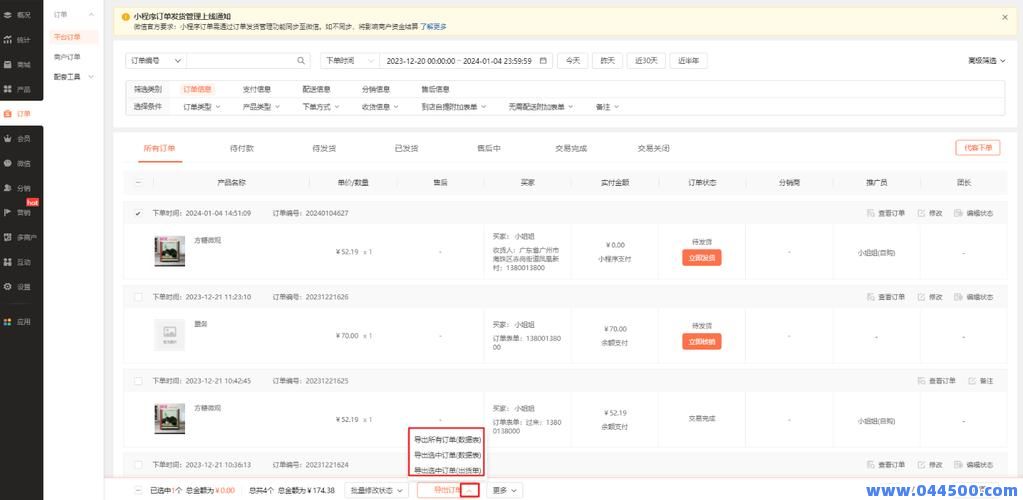Check order 20231221624 checkbox
1023x500 pixels.
[x=138, y=465]
